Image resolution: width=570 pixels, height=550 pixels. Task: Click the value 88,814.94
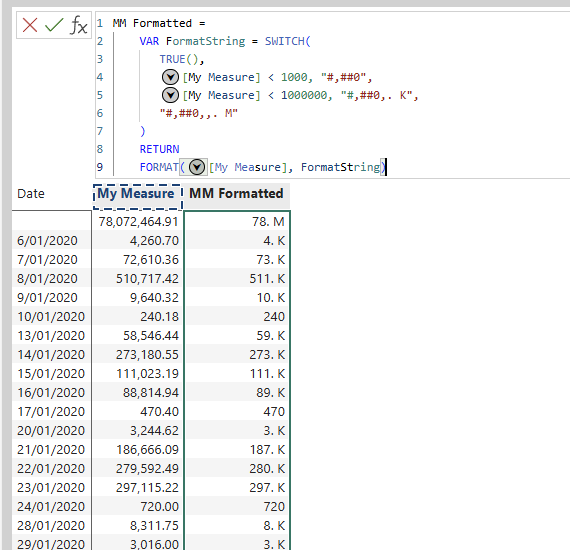(151, 392)
